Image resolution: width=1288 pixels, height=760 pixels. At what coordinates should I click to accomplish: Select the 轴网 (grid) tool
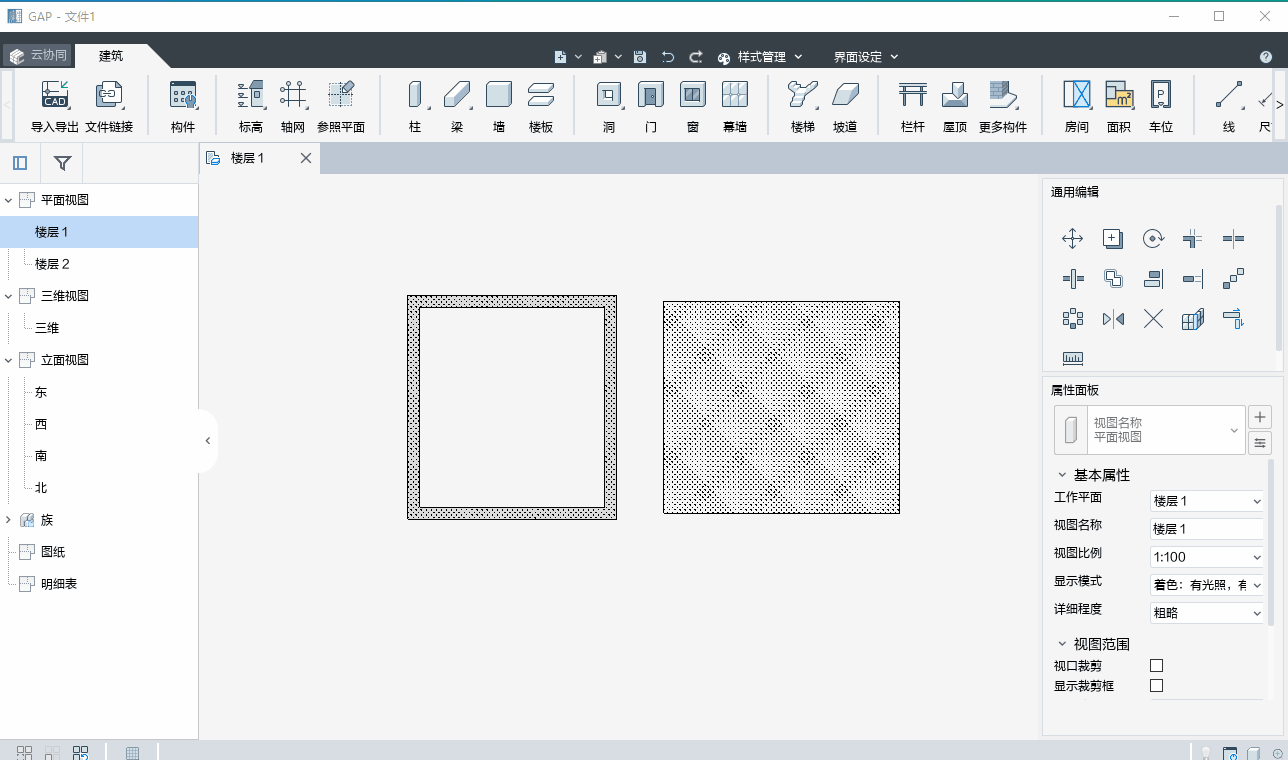click(x=292, y=96)
